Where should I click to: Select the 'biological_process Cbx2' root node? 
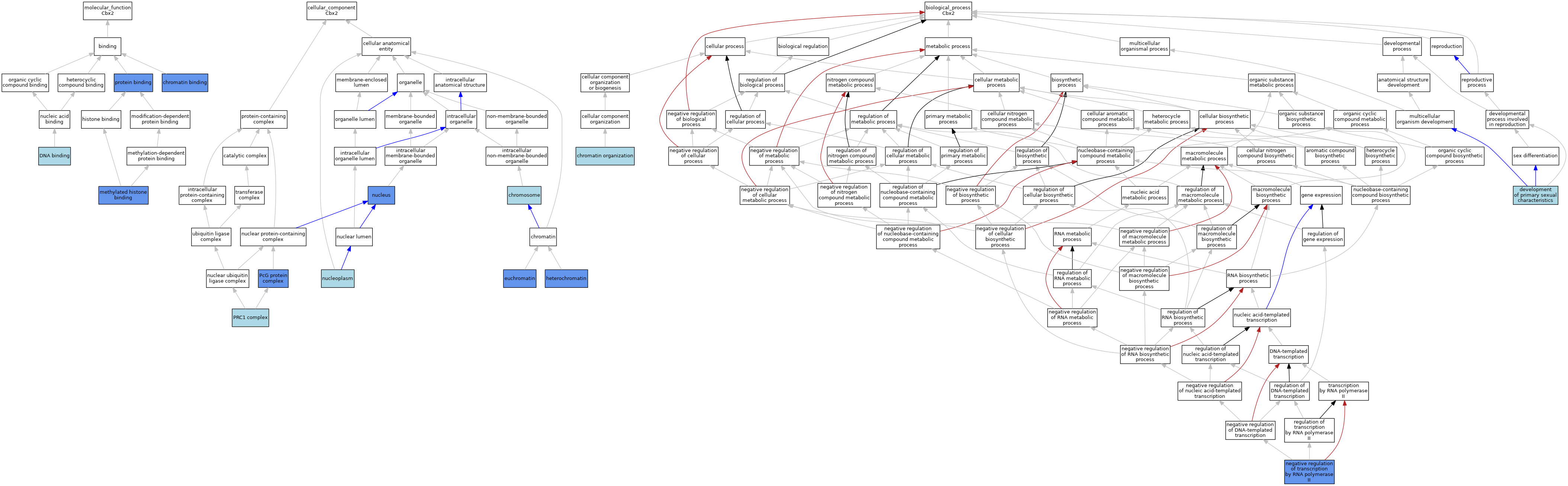(x=948, y=10)
